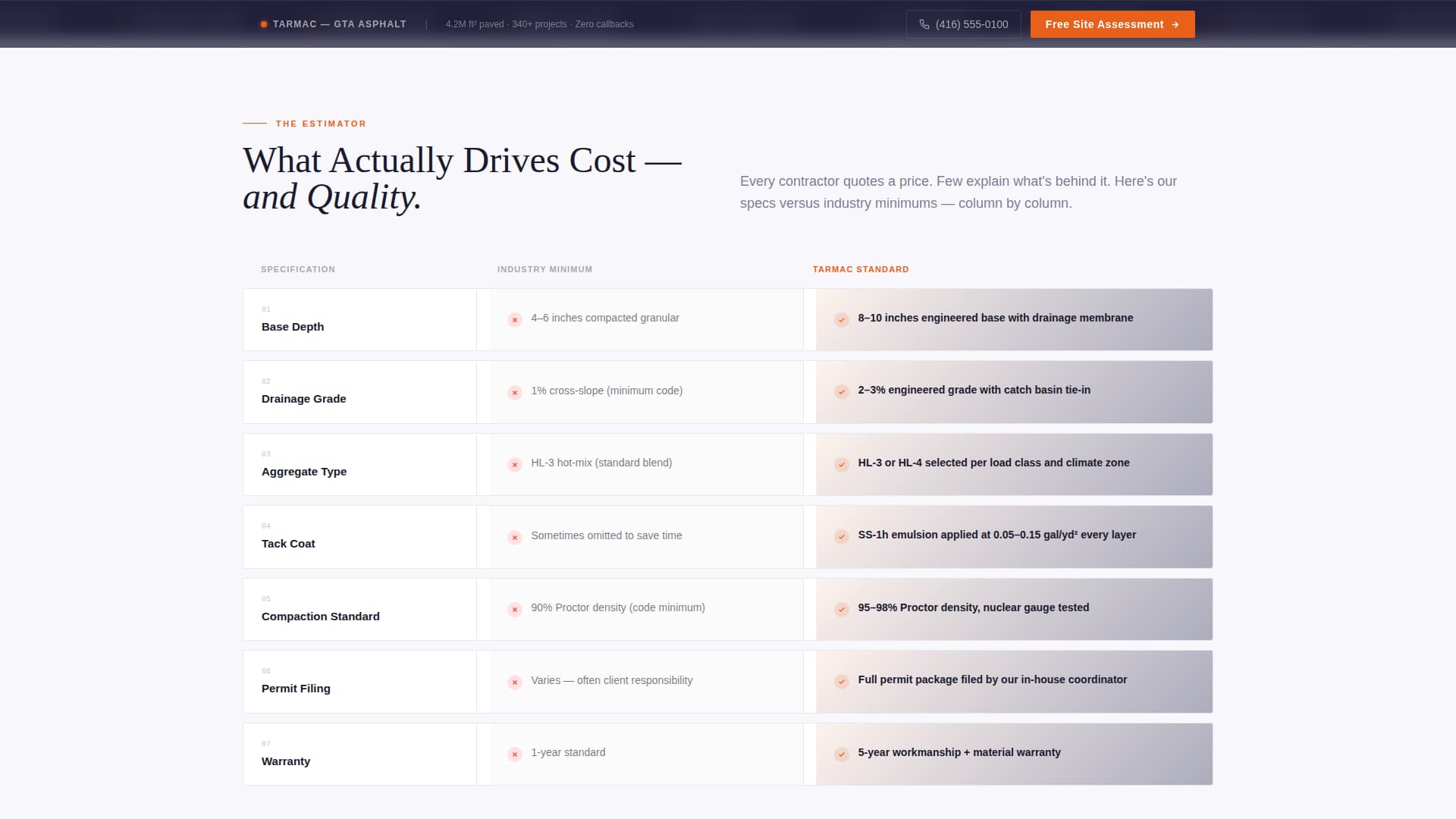Click the THE ESTIMATOR section label
Image resolution: width=1456 pixels, height=819 pixels.
321,124
